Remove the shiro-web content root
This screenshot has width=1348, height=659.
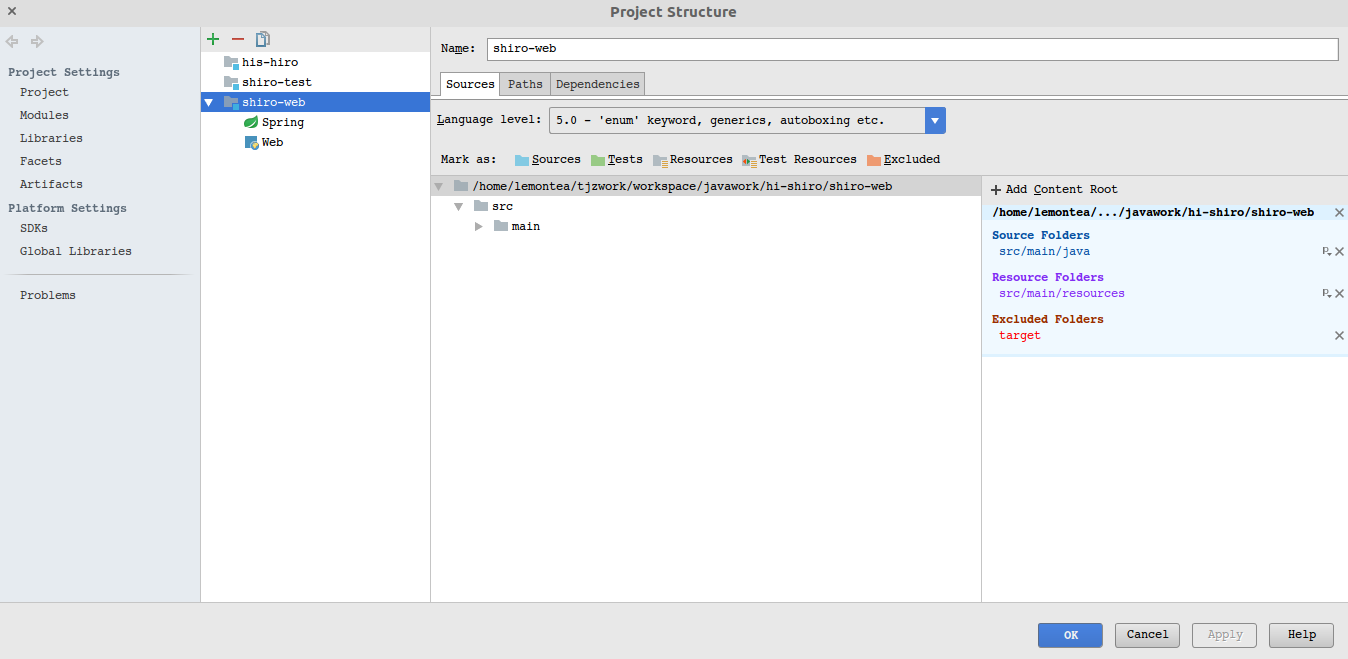(1339, 213)
